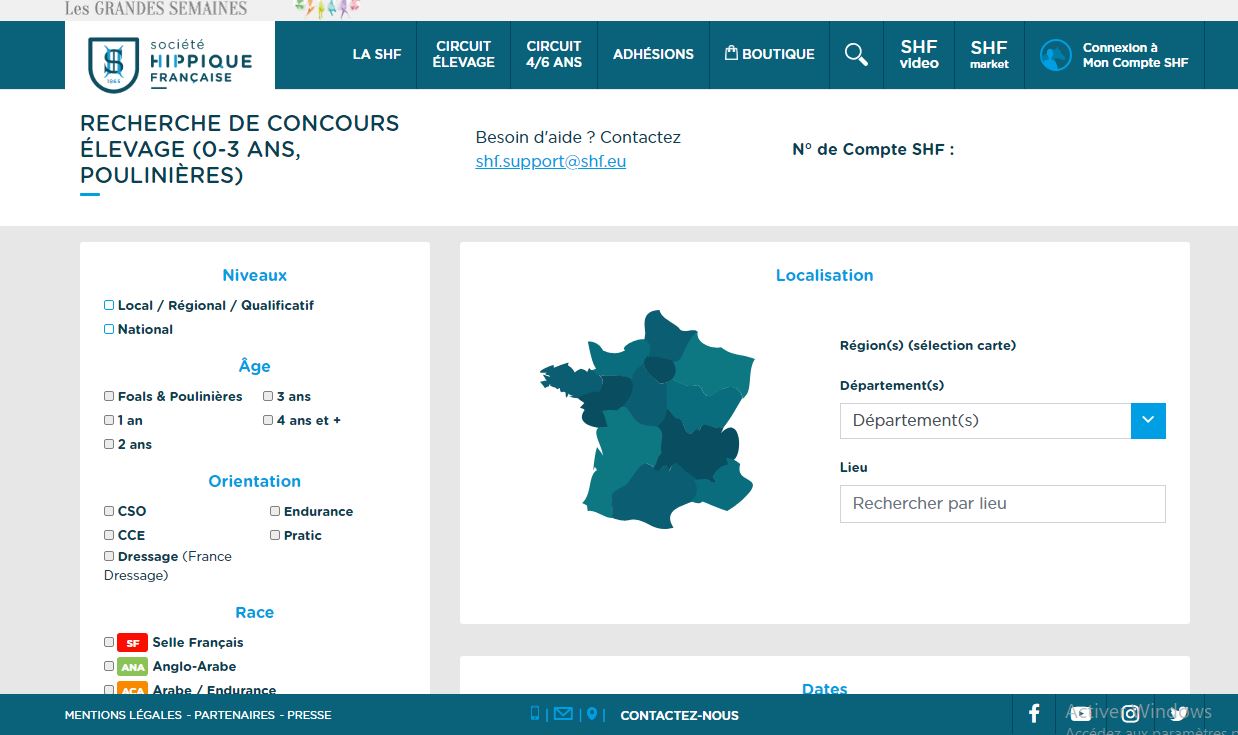Open the Instagram icon in footer
Image resolution: width=1238 pixels, height=735 pixels.
pyautogui.click(x=1130, y=714)
